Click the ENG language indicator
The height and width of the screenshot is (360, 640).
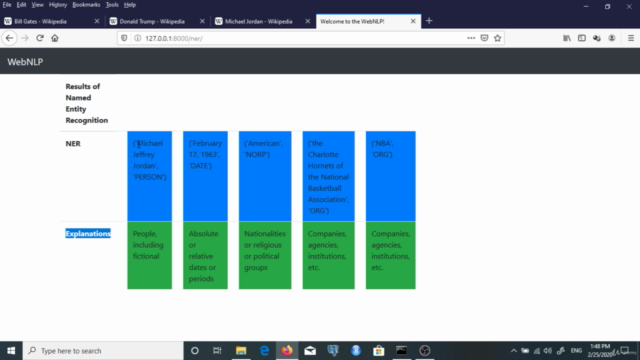tap(576, 351)
